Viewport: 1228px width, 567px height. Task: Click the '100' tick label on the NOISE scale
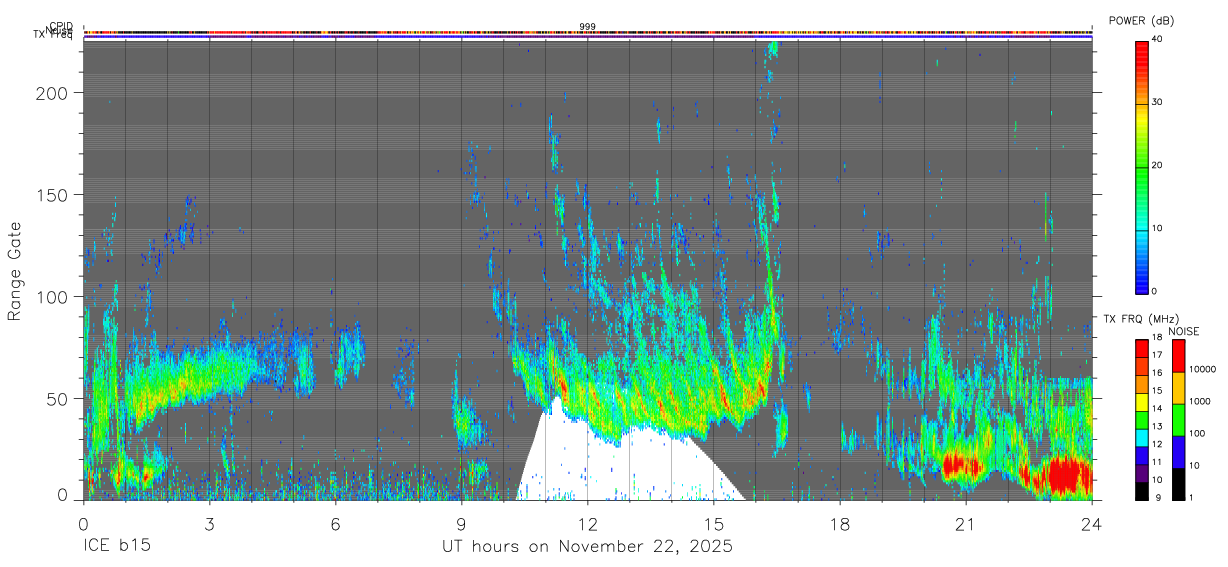(x=1197, y=433)
